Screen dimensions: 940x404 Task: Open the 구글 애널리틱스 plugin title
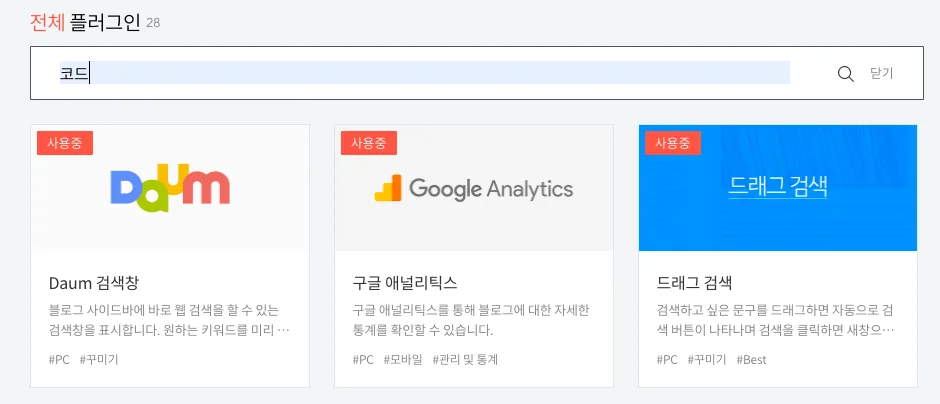(405, 282)
